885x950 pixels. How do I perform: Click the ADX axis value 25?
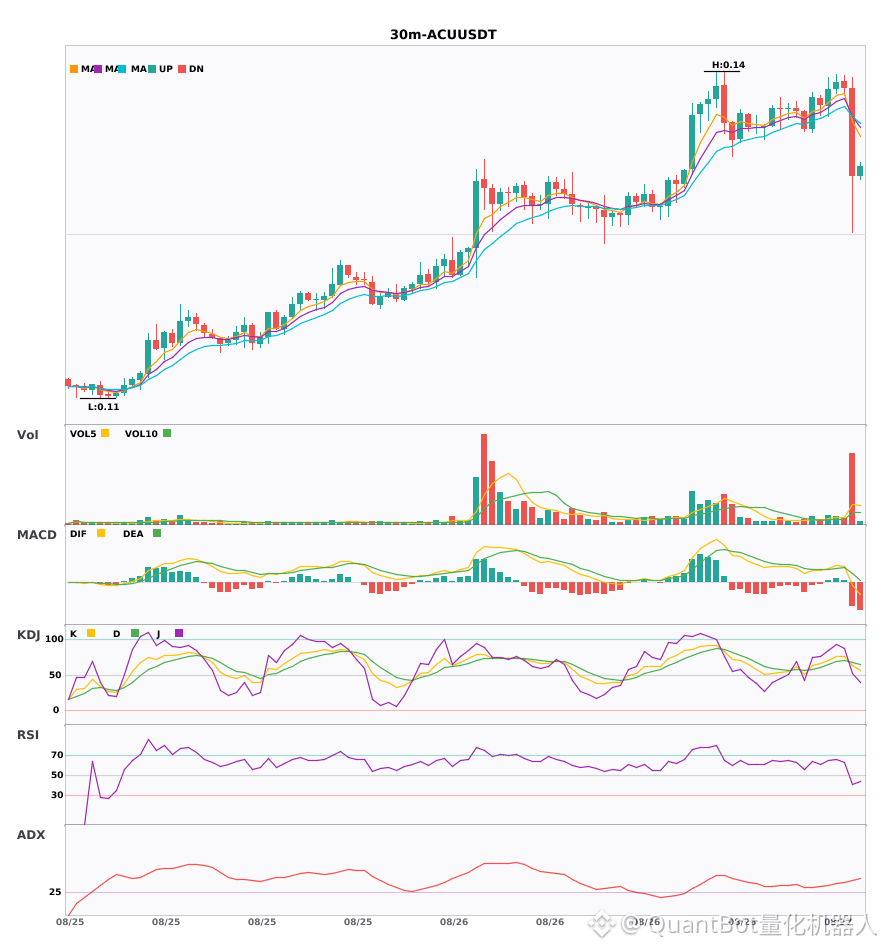tap(55, 892)
